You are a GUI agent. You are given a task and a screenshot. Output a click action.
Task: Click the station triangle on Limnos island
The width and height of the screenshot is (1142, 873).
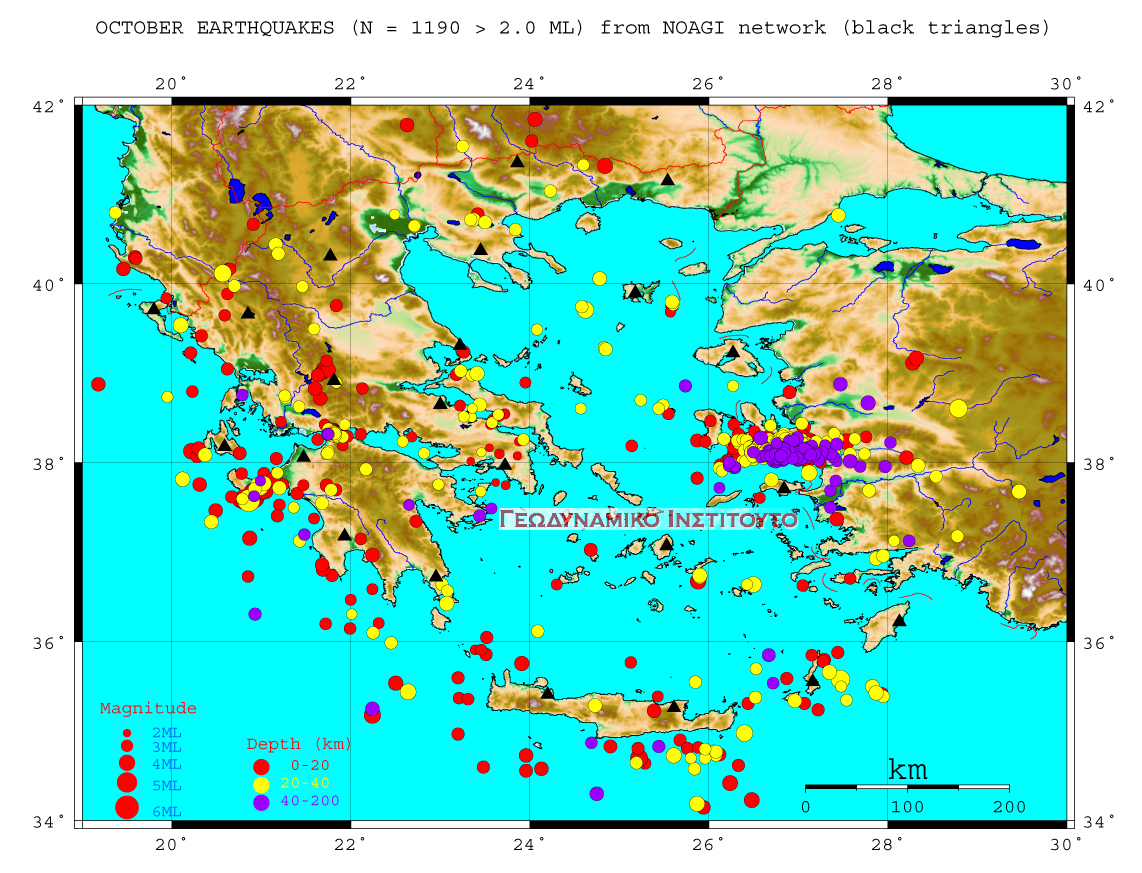[635, 293]
